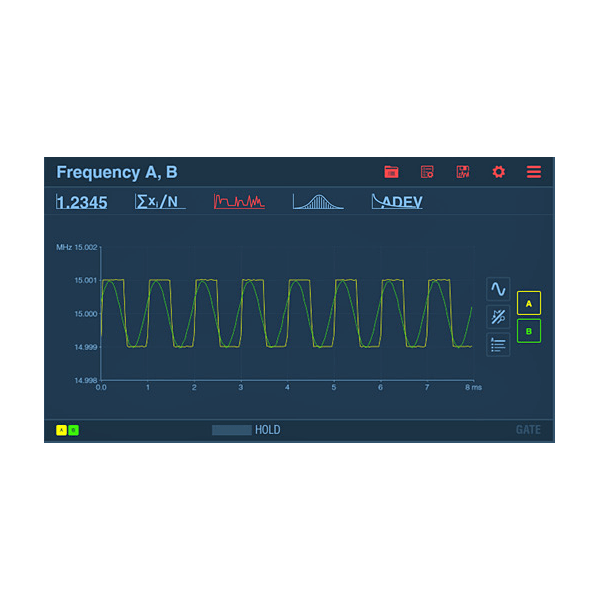Switch to the Σxi/N statistics view
Viewport: 600px width, 600px height.
160,202
